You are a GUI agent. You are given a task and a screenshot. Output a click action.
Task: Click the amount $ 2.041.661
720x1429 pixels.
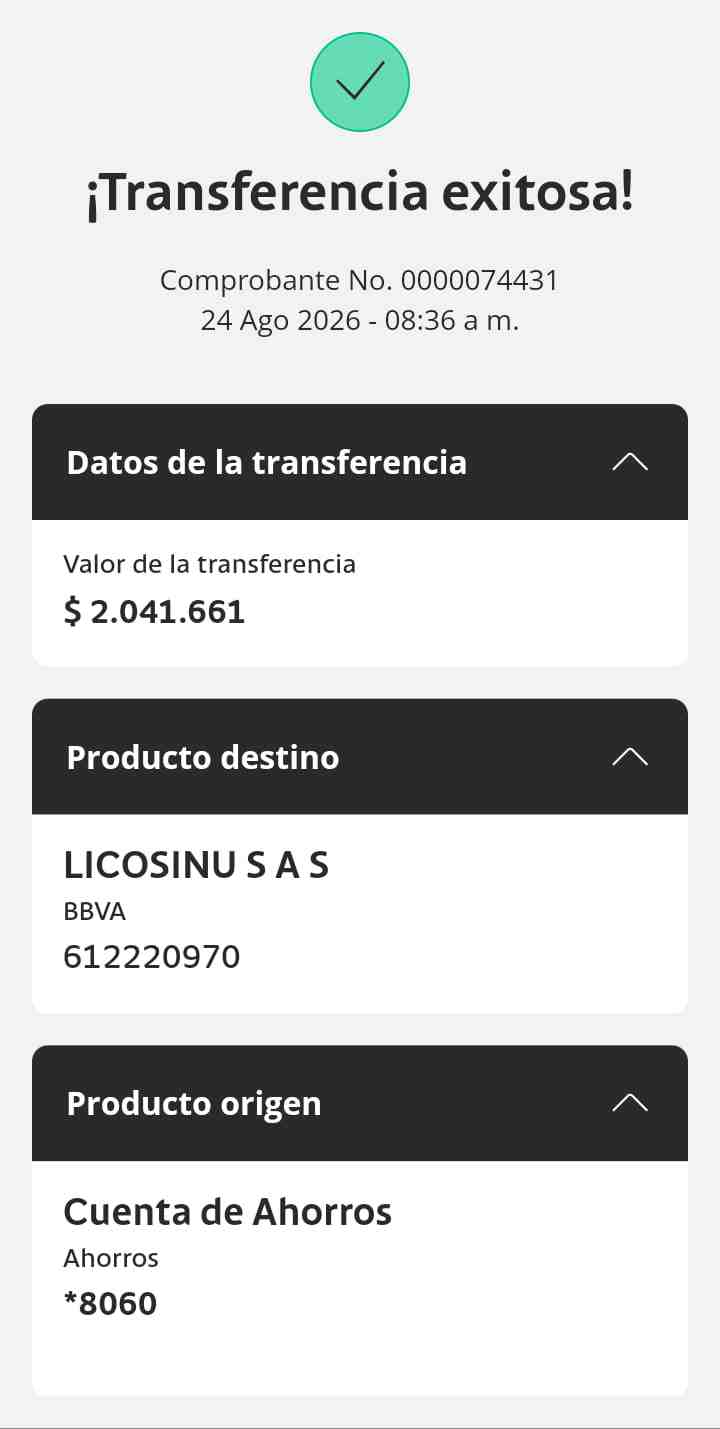click(154, 611)
